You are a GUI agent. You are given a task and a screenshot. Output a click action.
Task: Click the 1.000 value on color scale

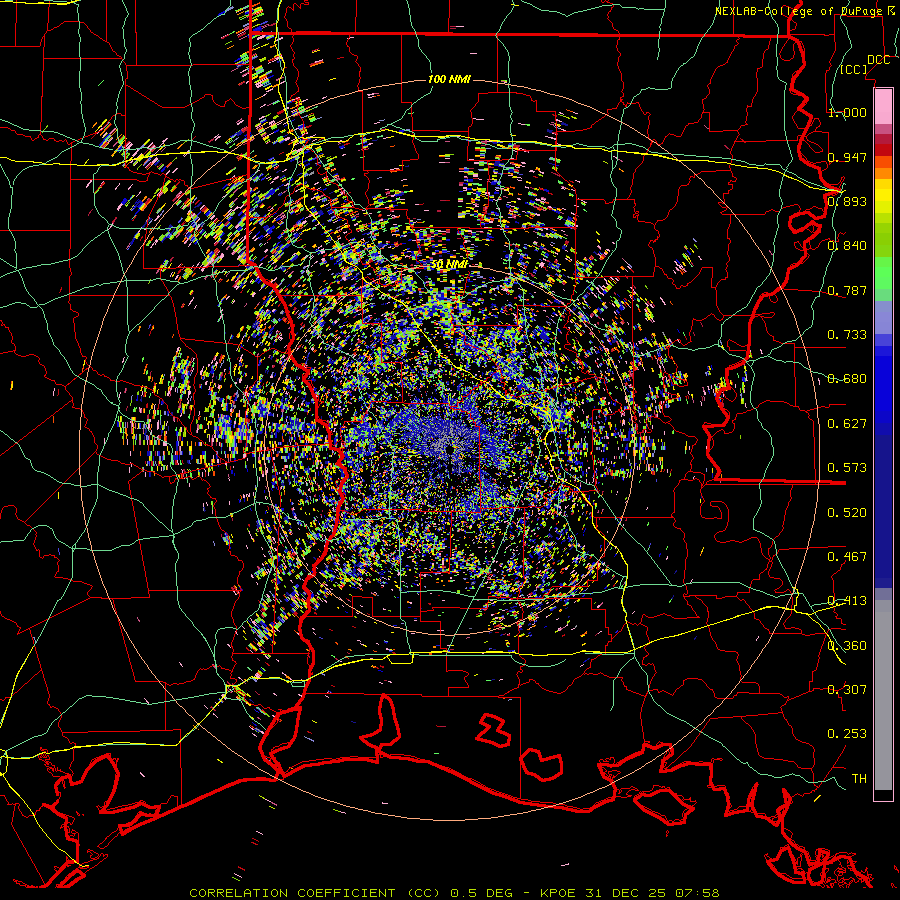coord(847,112)
